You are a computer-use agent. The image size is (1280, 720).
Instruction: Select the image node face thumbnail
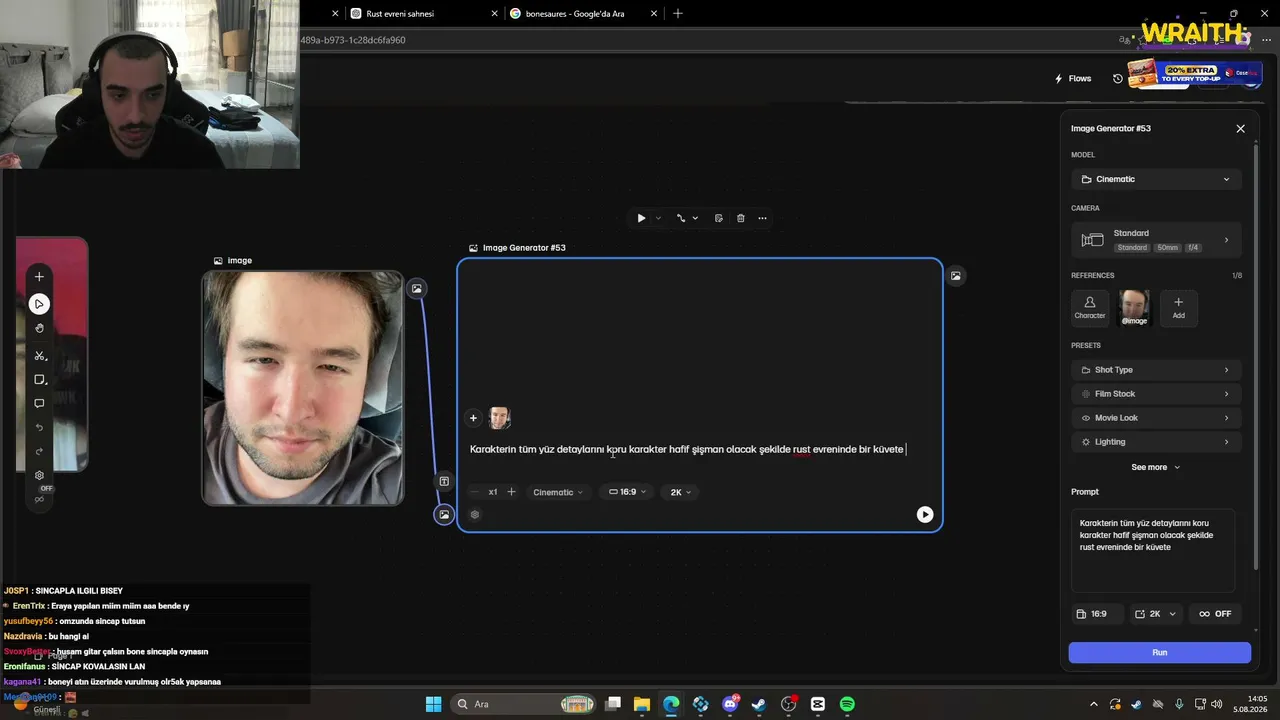coord(303,388)
